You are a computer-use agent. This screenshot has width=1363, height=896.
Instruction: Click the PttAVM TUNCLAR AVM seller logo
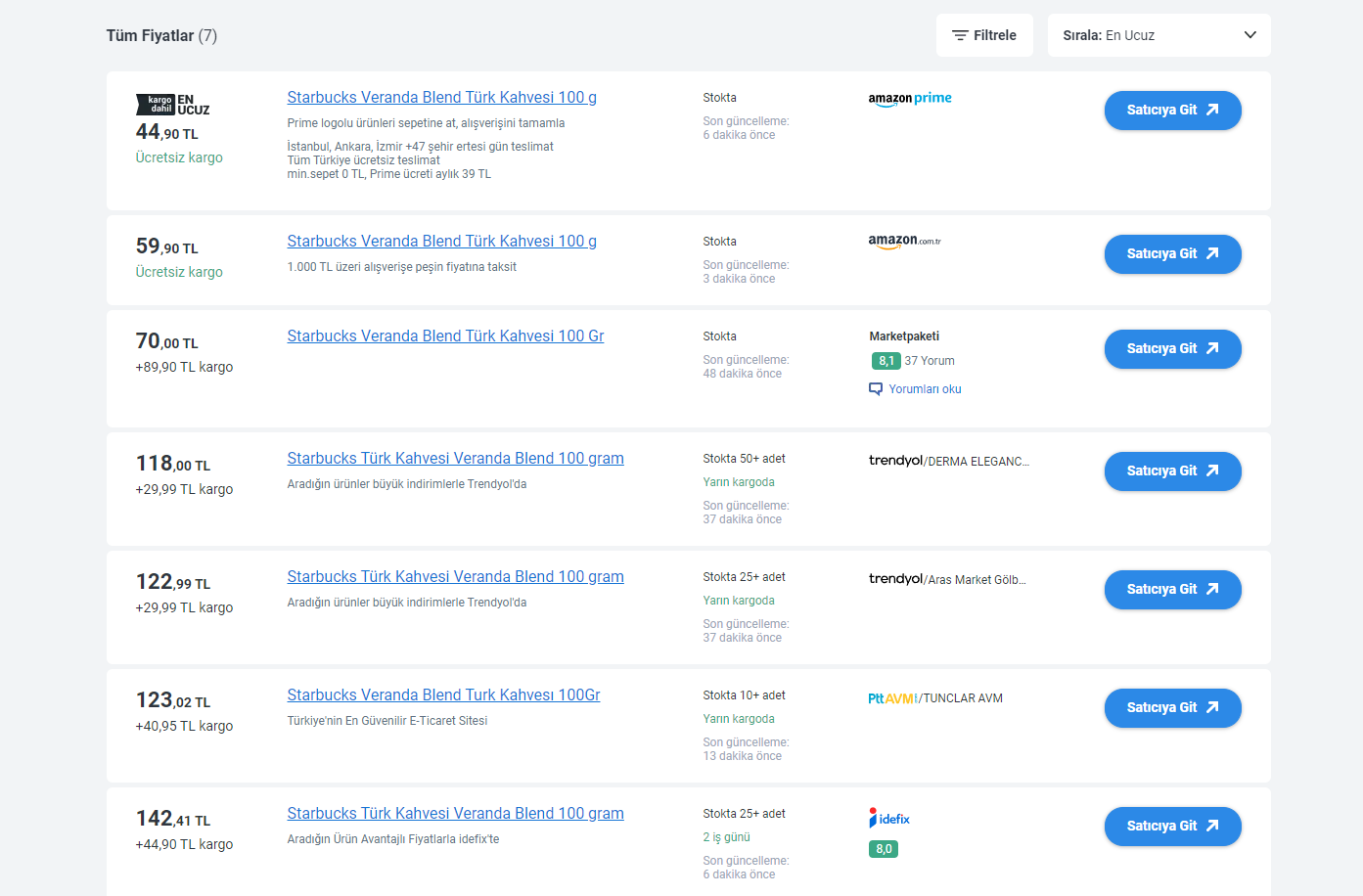tap(935, 698)
